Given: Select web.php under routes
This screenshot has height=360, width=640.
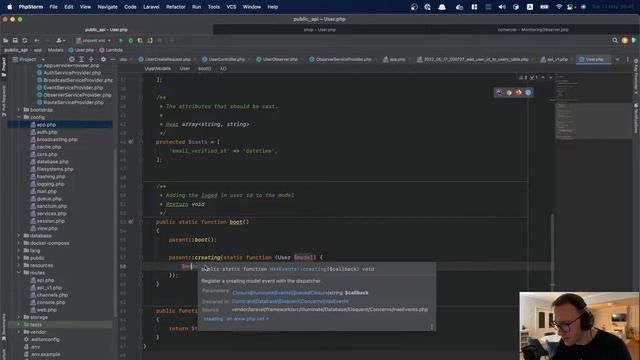Looking at the screenshot, I should [47, 310].
